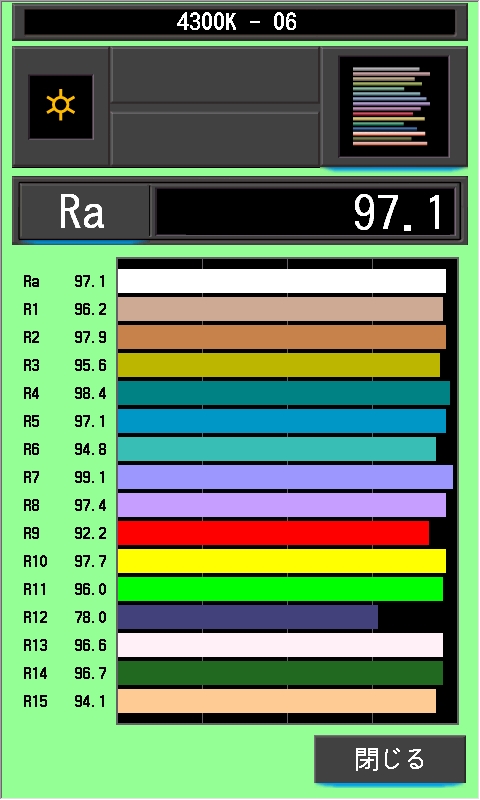Image resolution: width=480 pixels, height=800 pixels.
Task: Click the R12 dark indigo bar
Action: [248, 617]
